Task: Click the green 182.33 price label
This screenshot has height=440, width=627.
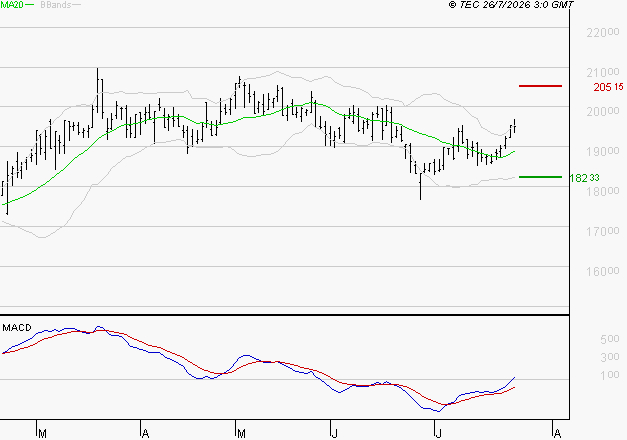Action: click(584, 178)
